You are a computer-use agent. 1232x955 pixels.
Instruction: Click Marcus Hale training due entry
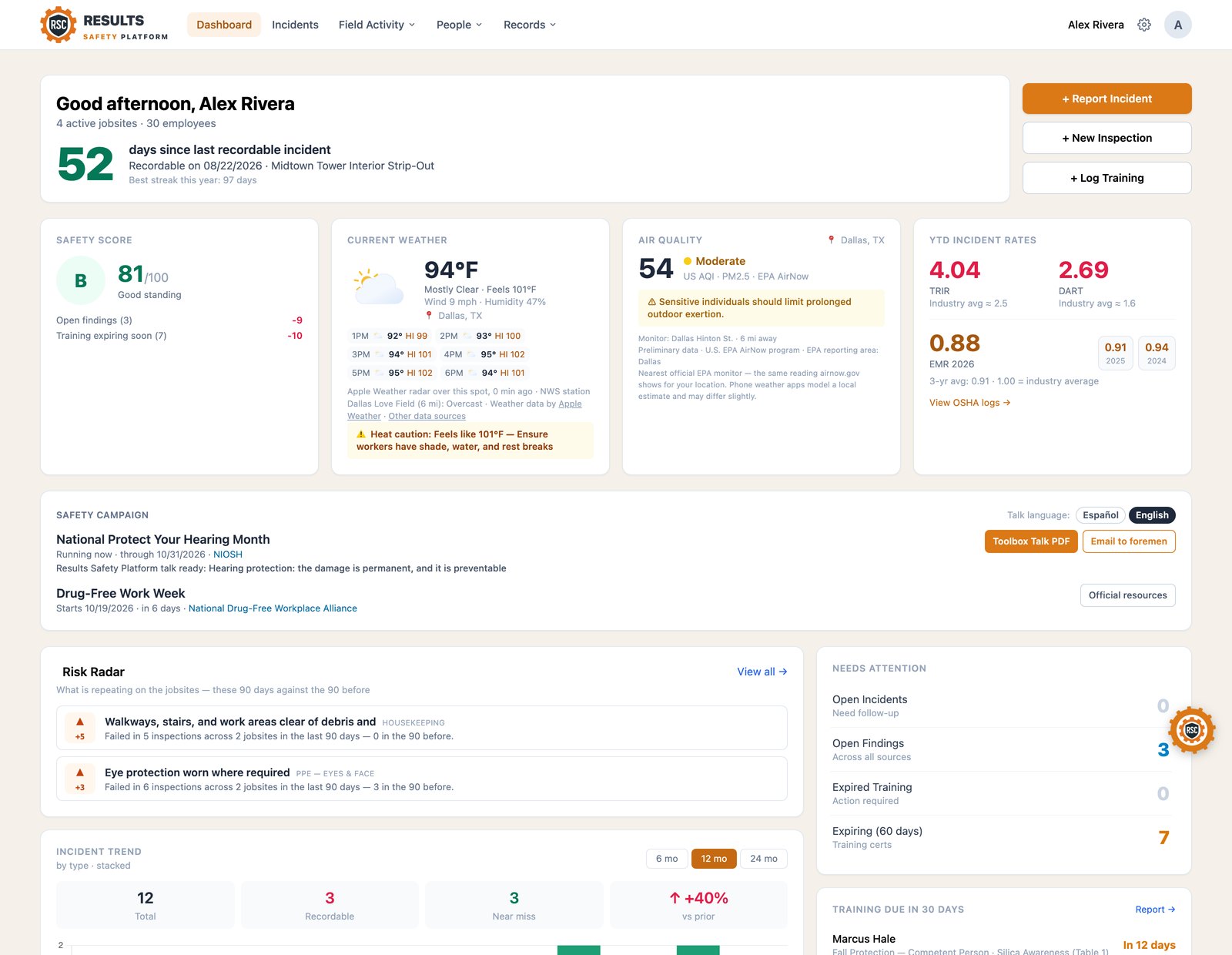(x=1004, y=944)
